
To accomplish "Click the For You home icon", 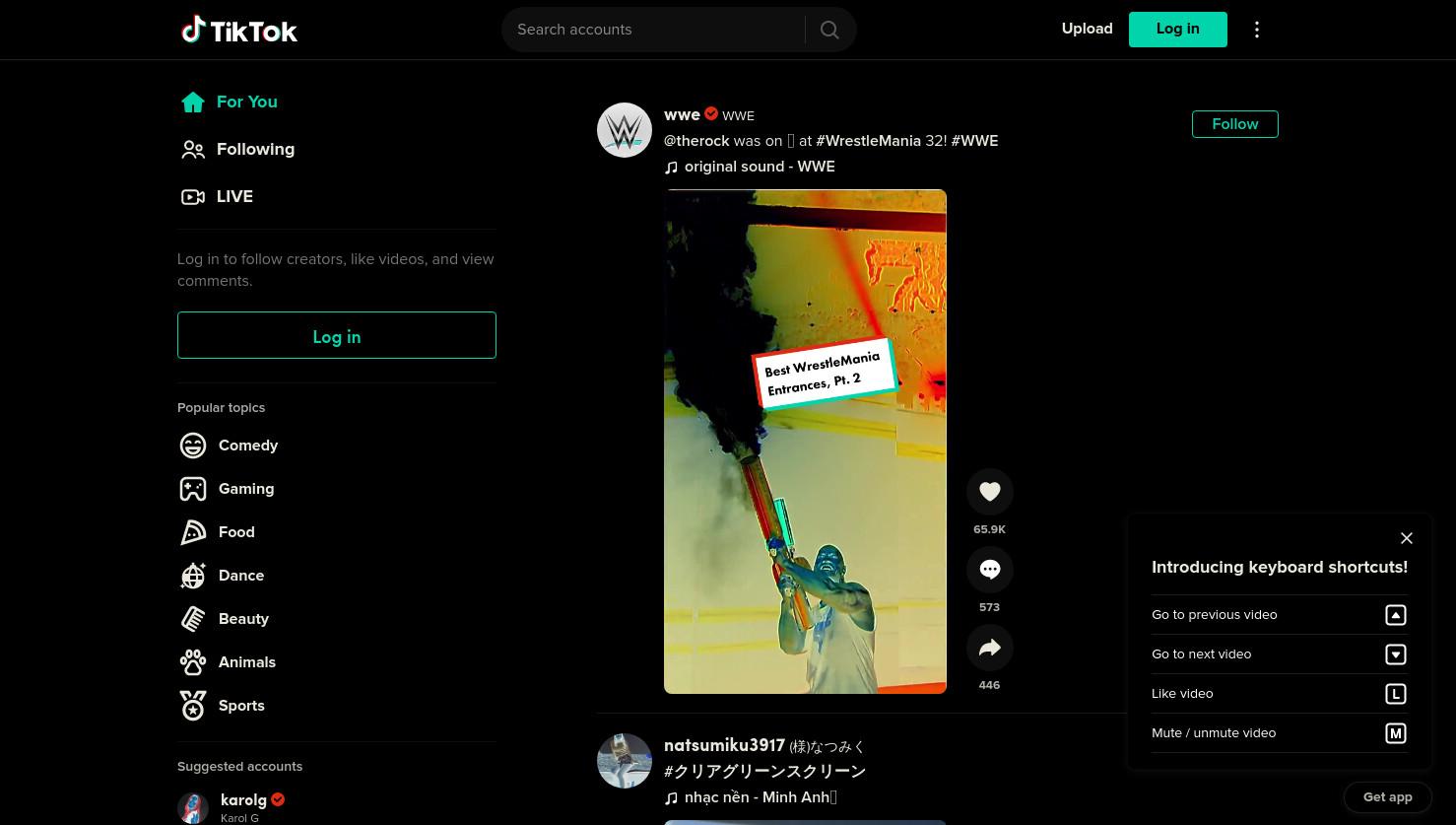I will point(193,103).
